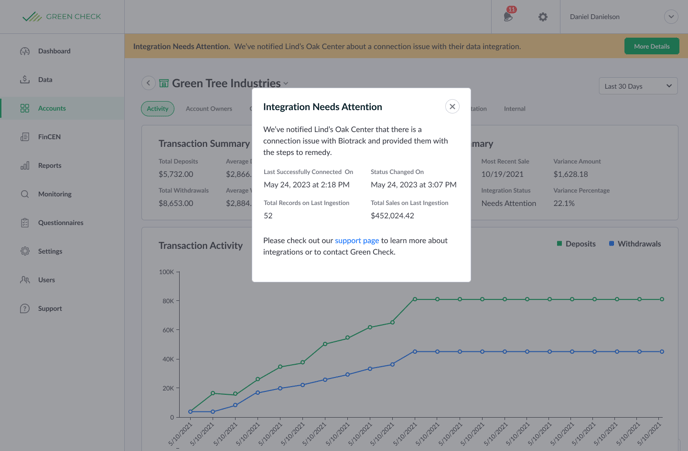Viewport: 688px width, 451px height.
Task: Click the 22.1% variance percentage
Action: (x=564, y=203)
